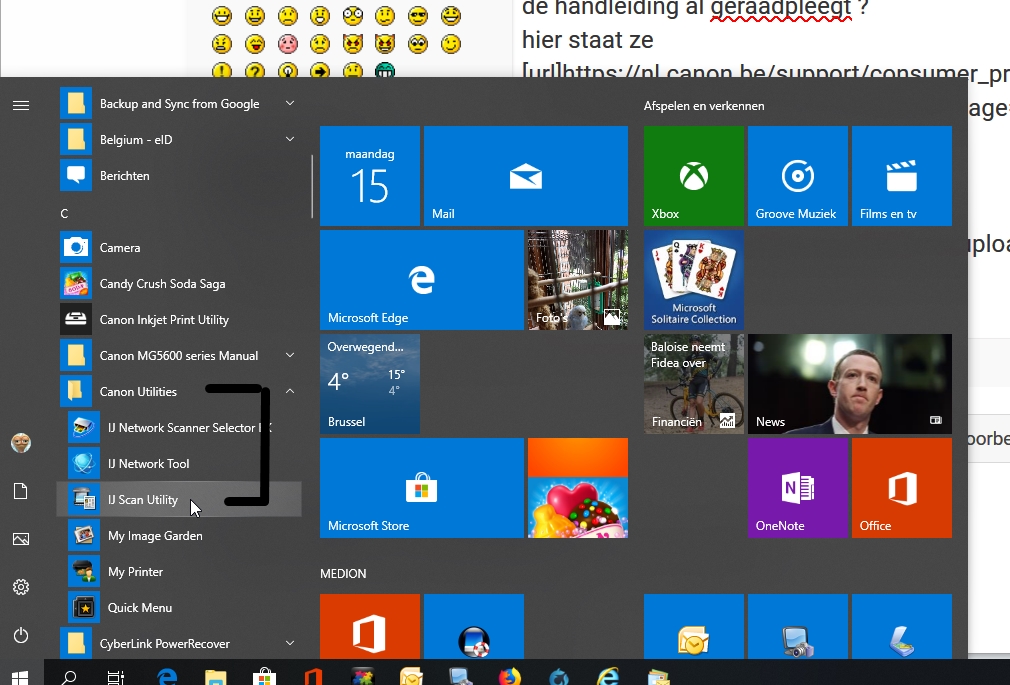The height and width of the screenshot is (685, 1010).
Task: Open My Image Garden app
Action: click(154, 535)
